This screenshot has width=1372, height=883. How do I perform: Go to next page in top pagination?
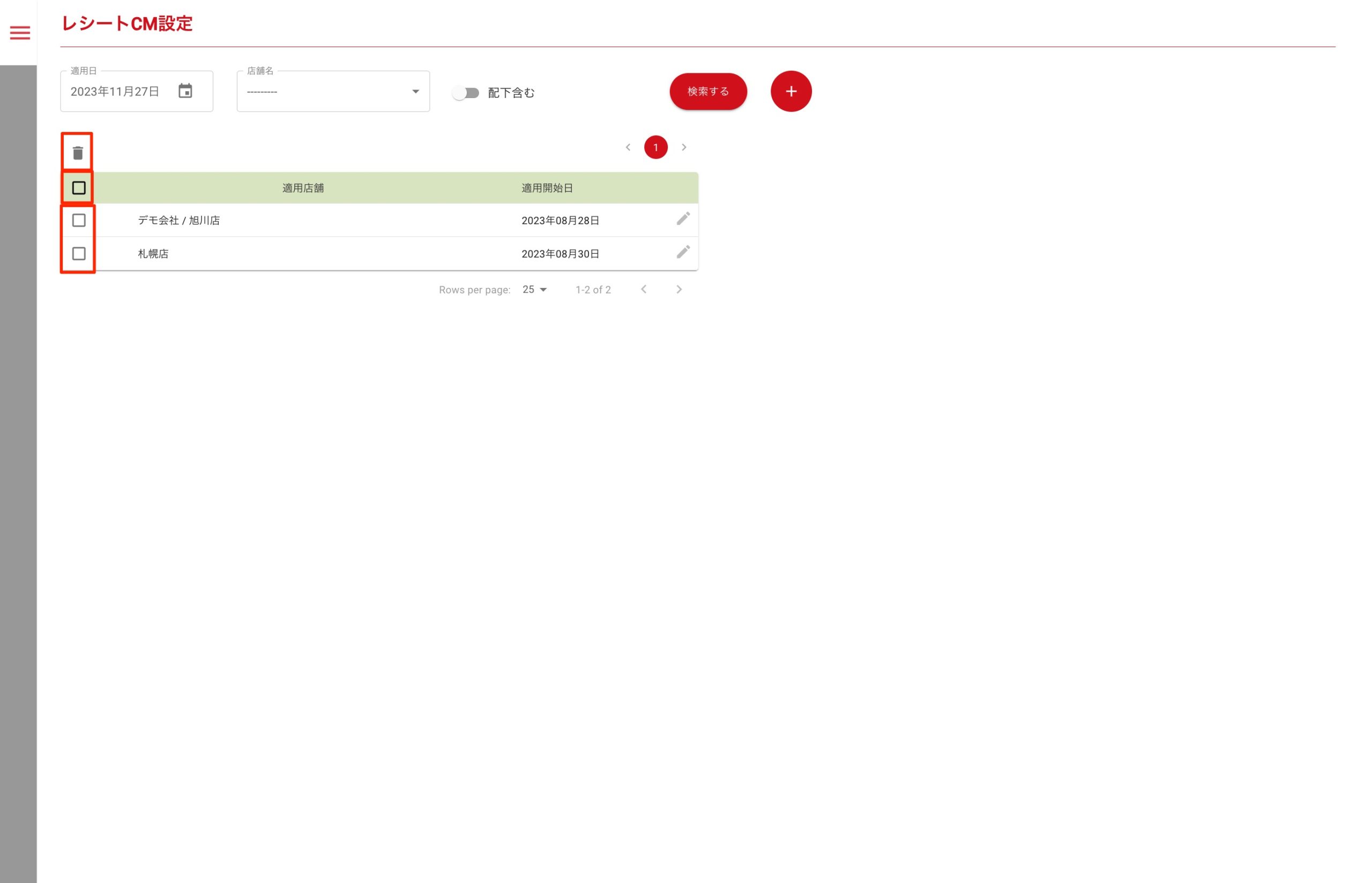(x=683, y=147)
